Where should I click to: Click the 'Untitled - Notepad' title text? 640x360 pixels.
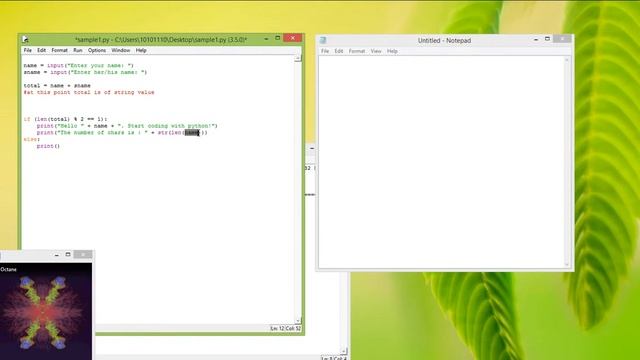click(444, 40)
